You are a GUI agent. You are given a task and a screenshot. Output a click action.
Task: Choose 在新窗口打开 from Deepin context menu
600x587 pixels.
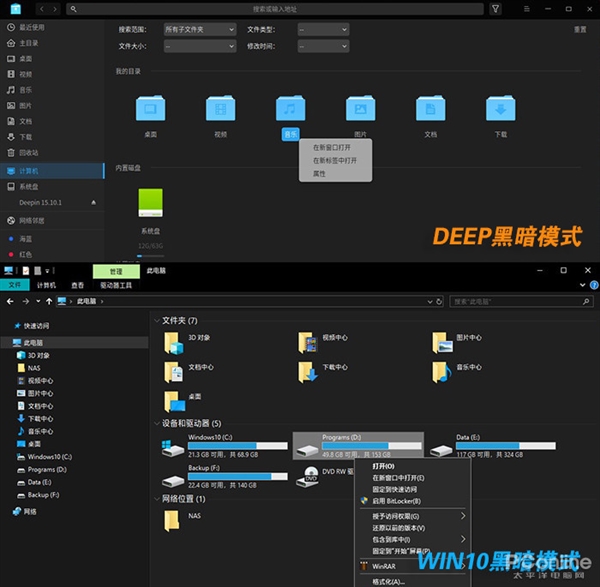[x=332, y=148]
